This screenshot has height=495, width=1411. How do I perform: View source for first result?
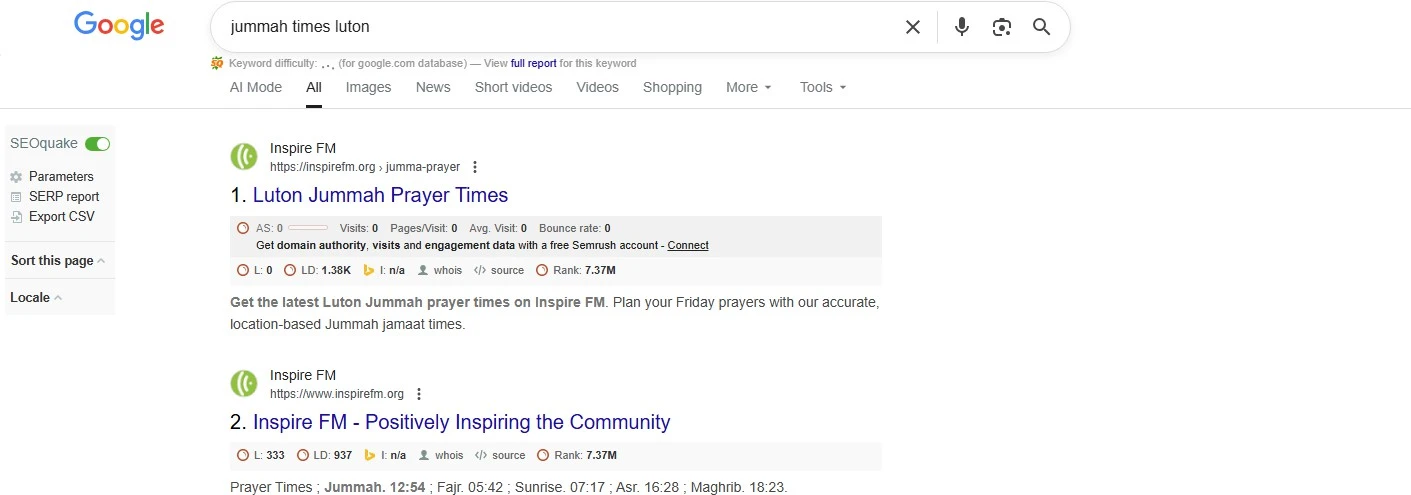point(499,270)
